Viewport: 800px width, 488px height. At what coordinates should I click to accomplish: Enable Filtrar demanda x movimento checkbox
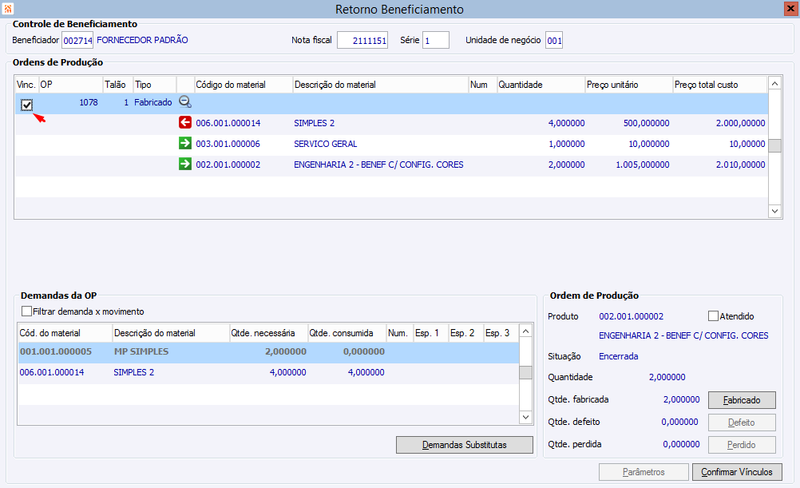[27, 311]
